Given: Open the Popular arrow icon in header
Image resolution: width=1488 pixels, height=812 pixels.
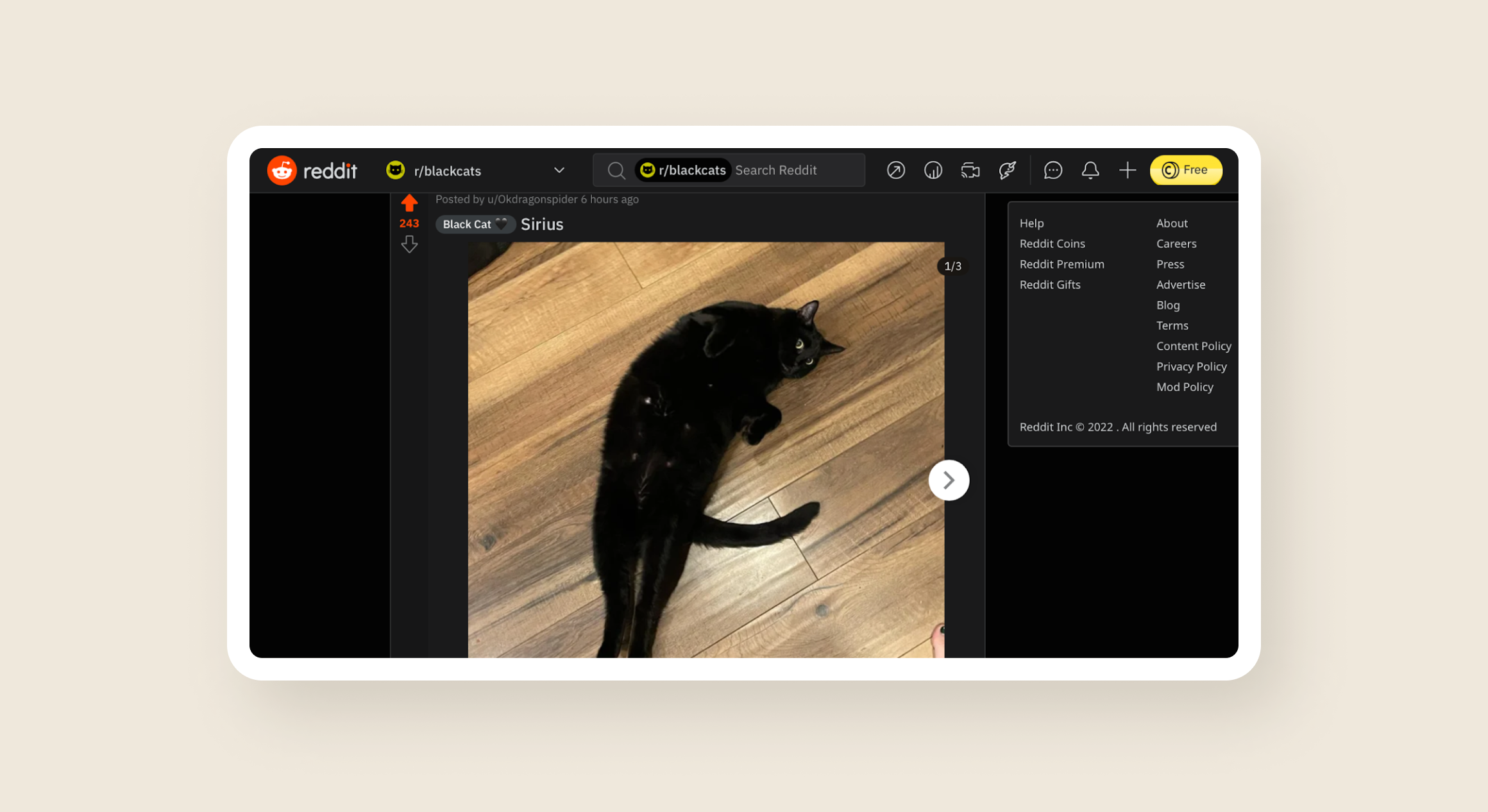Looking at the screenshot, I should click(896, 171).
